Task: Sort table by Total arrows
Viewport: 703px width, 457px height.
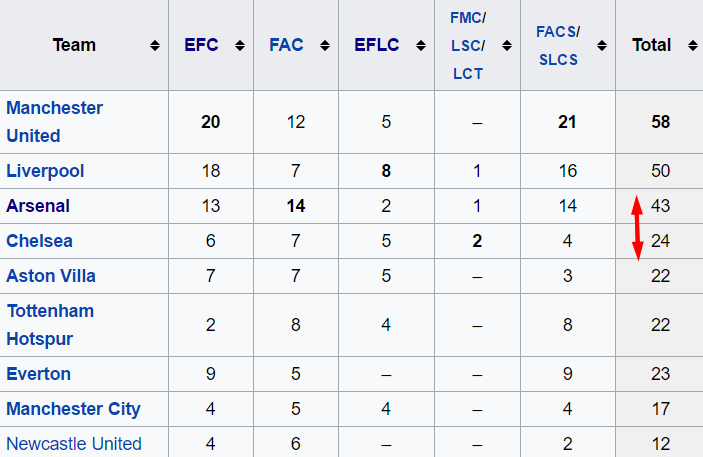Action: (692, 46)
